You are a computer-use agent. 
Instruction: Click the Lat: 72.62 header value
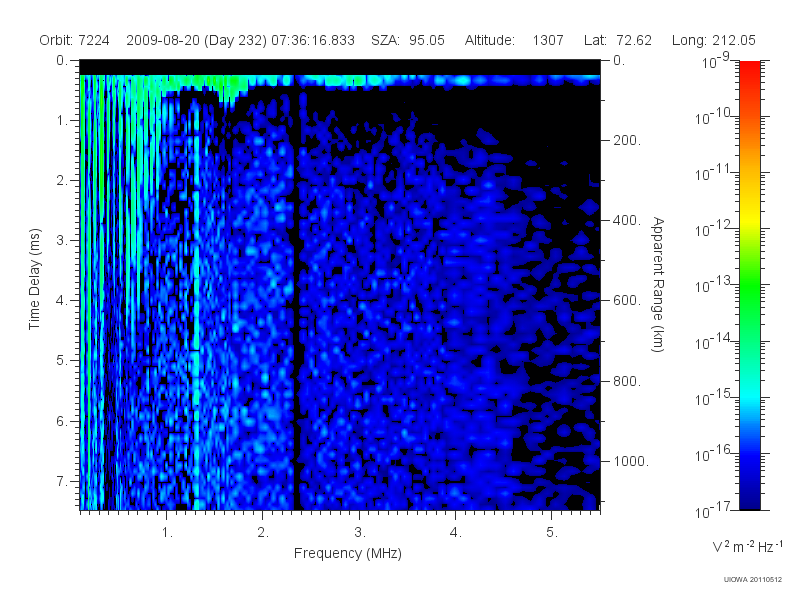[x=618, y=40]
